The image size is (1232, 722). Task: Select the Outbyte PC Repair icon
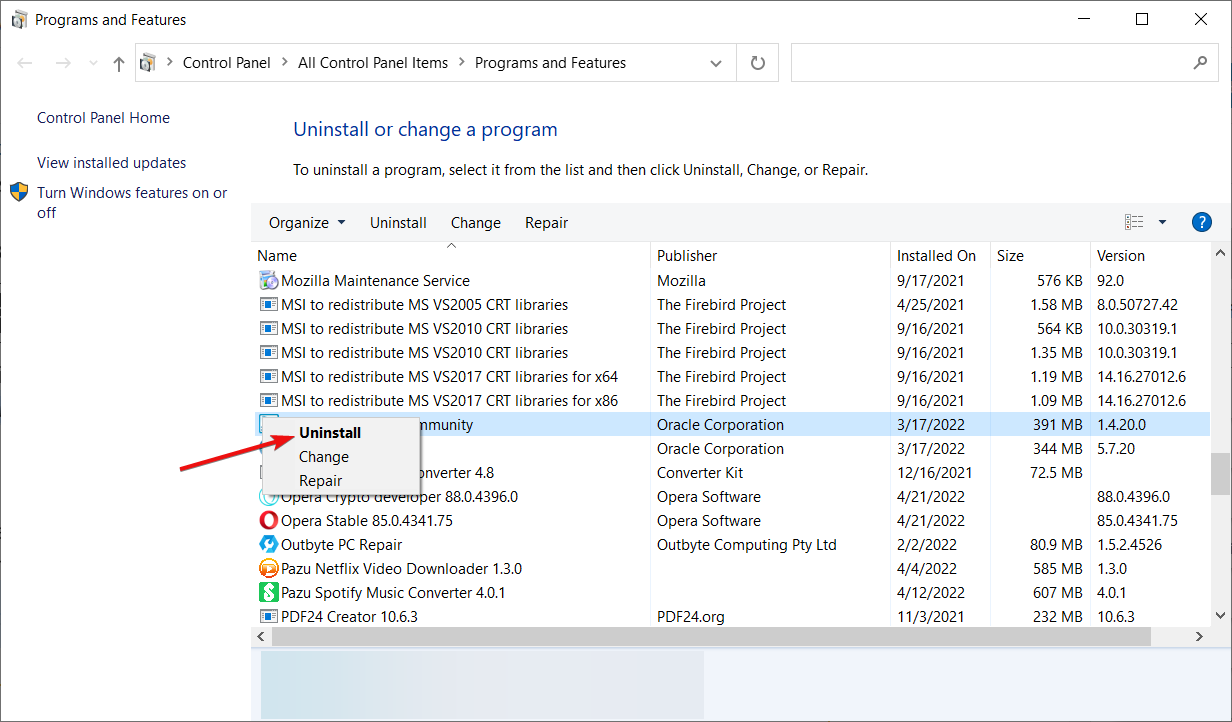coord(268,545)
